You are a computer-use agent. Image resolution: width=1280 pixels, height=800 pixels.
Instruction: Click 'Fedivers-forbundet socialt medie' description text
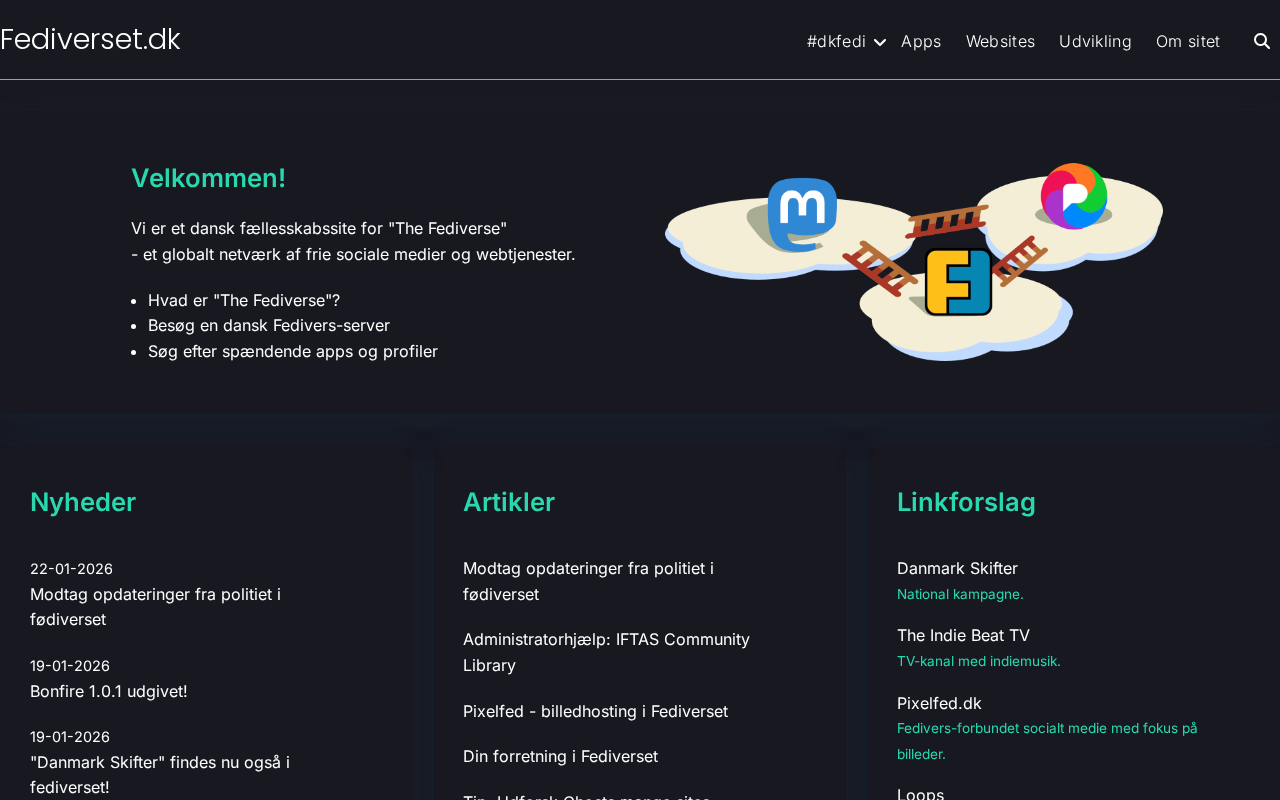(1047, 741)
